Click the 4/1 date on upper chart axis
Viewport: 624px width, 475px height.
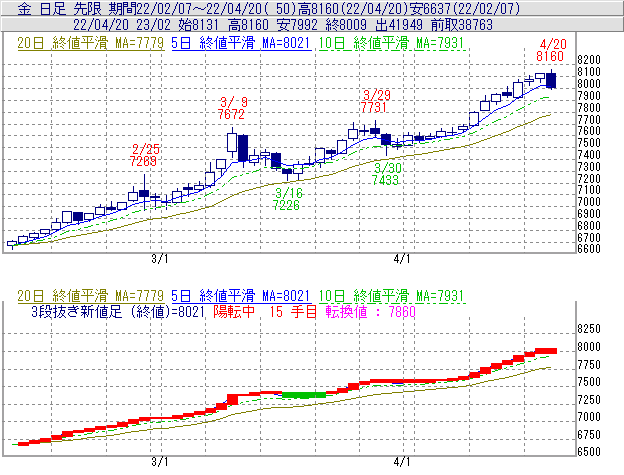tap(402, 259)
